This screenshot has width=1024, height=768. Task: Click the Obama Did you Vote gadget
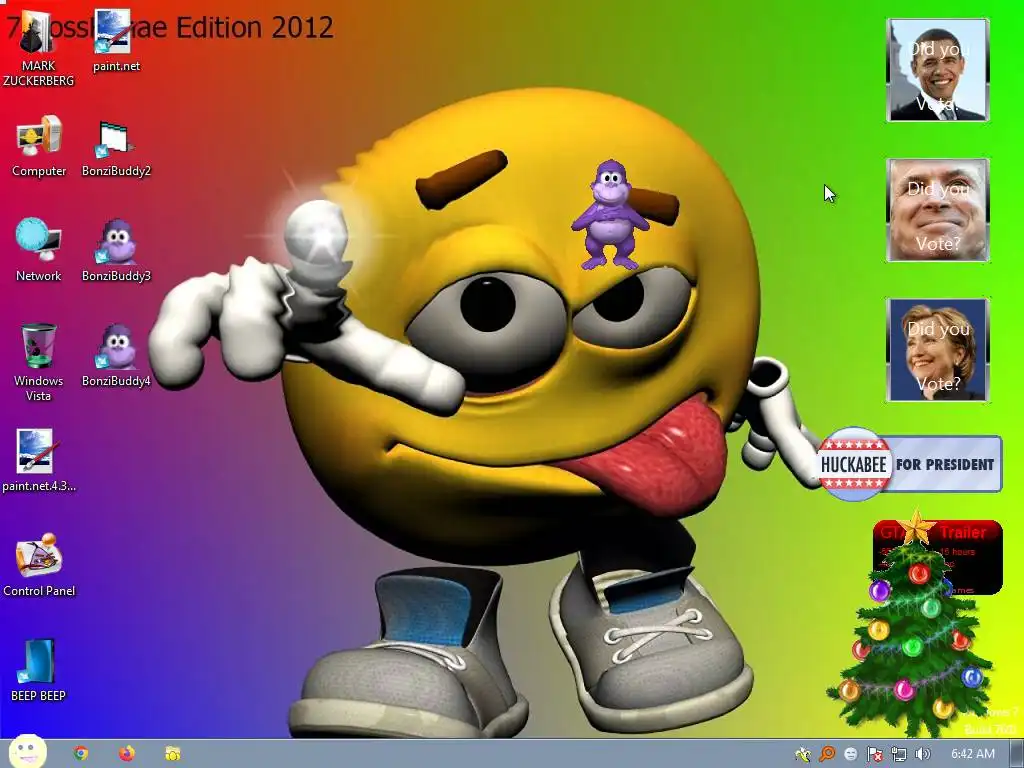coord(938,70)
